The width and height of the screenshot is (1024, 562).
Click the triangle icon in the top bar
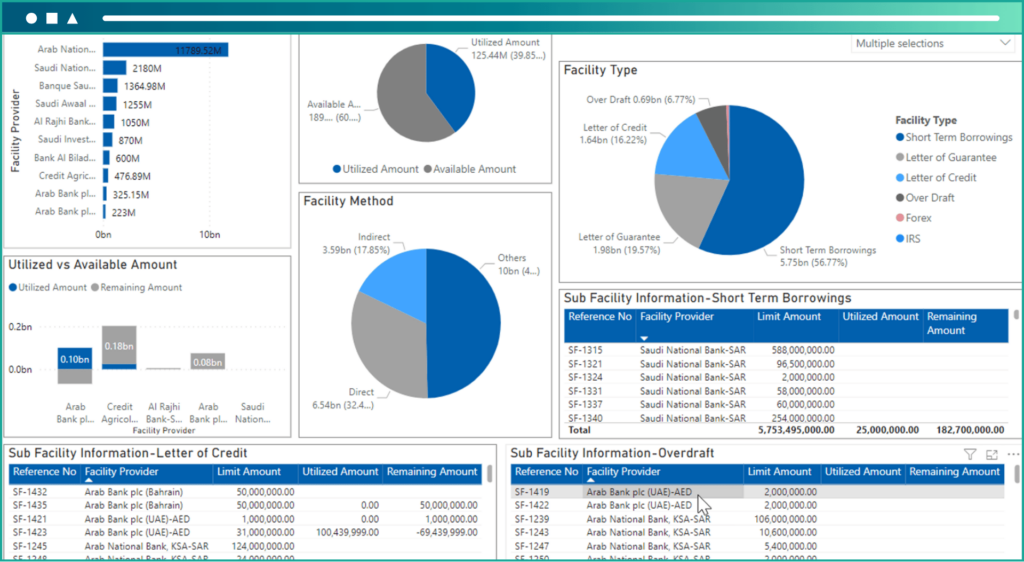[x=73, y=18]
